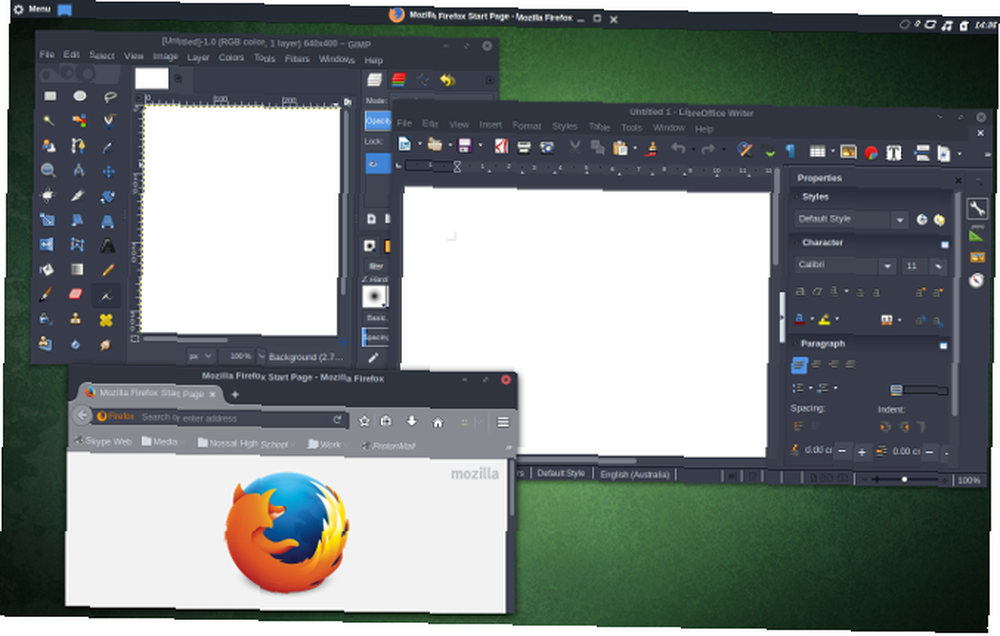The height and width of the screenshot is (636, 1000).
Task: Select the Scissors Select tool in GIMP
Action: coord(109,121)
